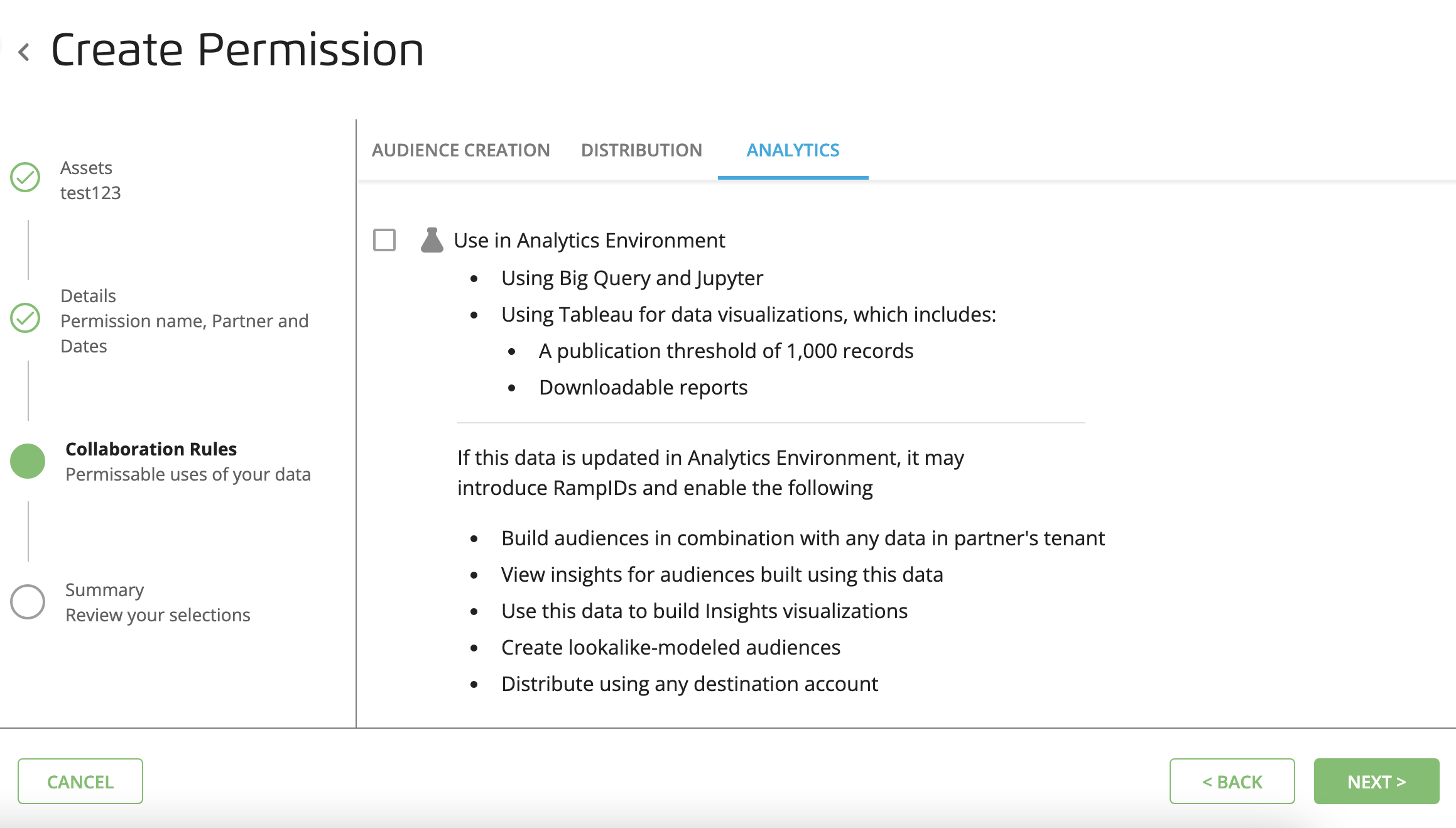1456x828 pixels.
Task: Select the Collaboration Rules step title
Action: click(151, 449)
